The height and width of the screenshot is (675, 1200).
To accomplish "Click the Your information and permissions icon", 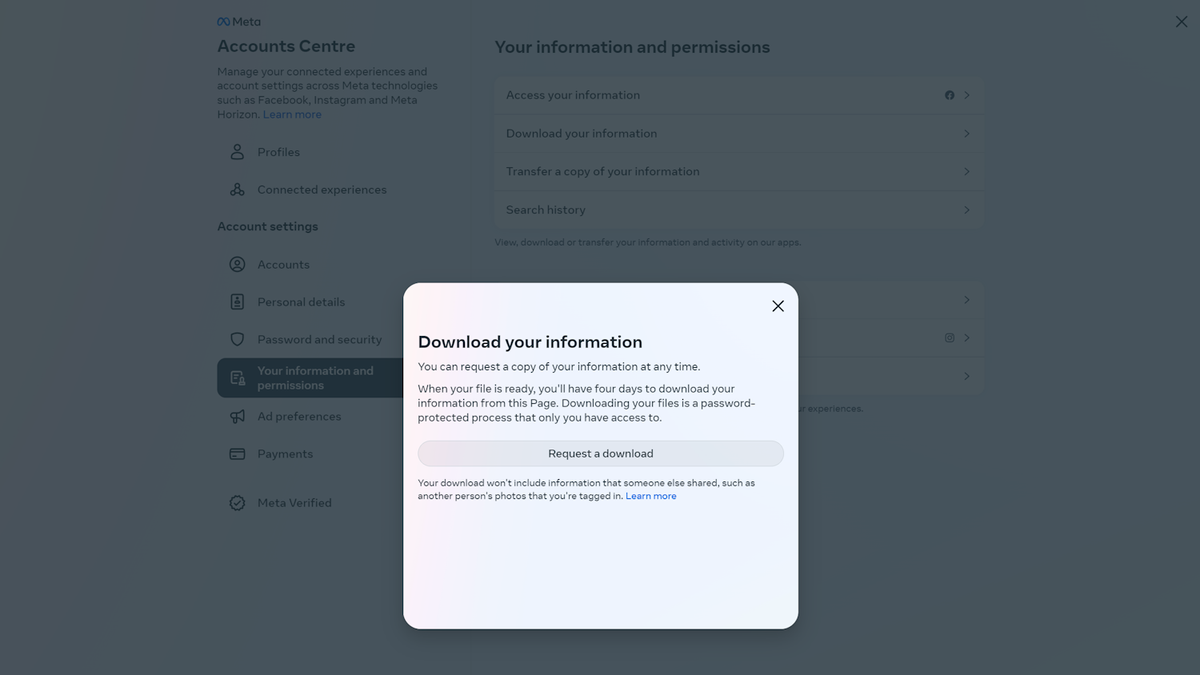I will [x=237, y=378].
